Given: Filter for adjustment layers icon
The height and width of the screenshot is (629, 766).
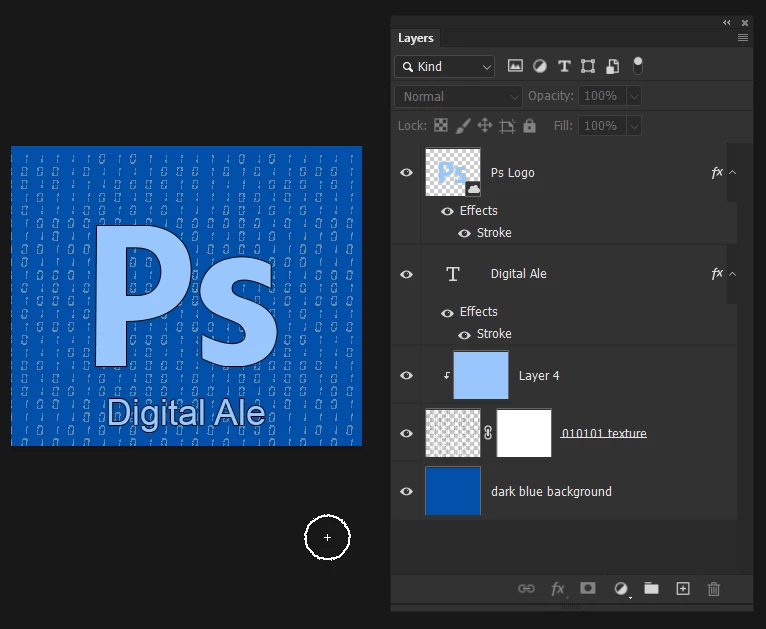Looking at the screenshot, I should (x=540, y=66).
